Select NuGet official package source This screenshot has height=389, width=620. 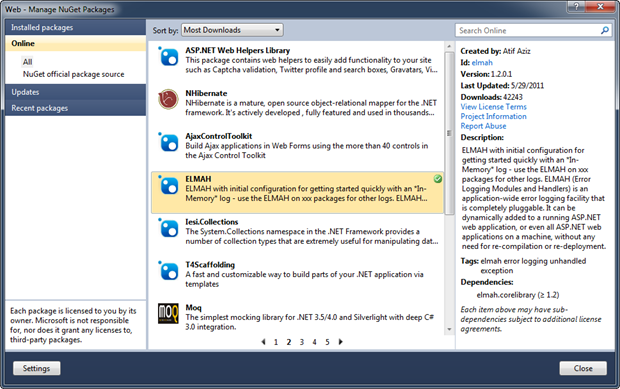tap(73, 74)
